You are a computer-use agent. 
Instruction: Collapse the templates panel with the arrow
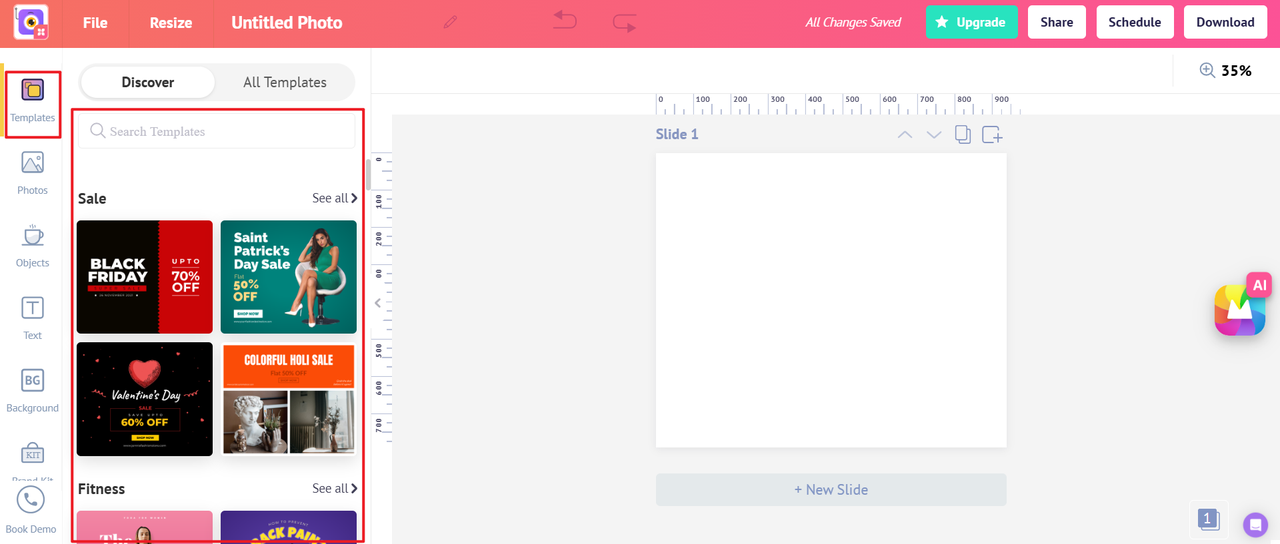[378, 302]
